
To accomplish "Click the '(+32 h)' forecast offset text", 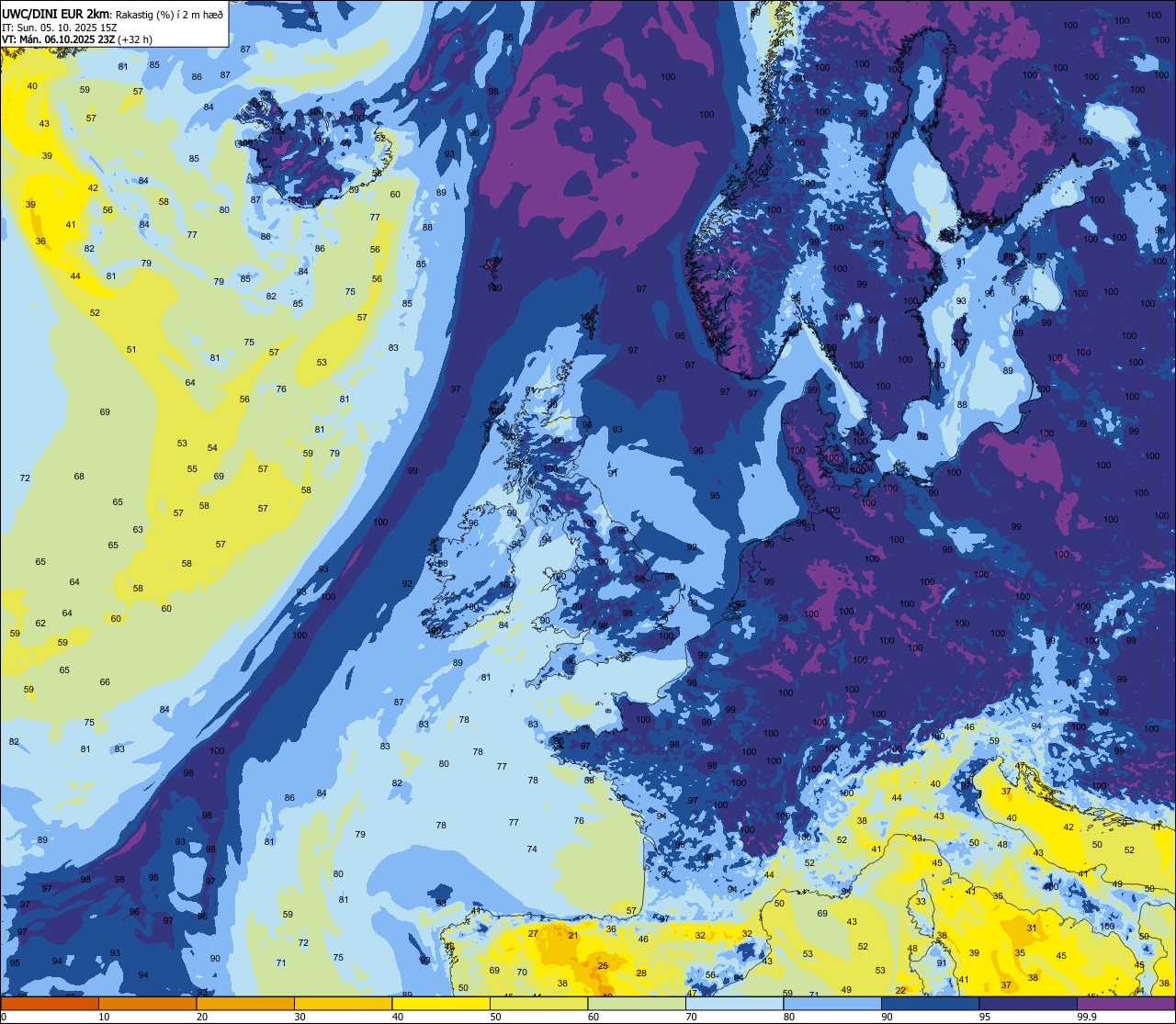I will (134, 39).
